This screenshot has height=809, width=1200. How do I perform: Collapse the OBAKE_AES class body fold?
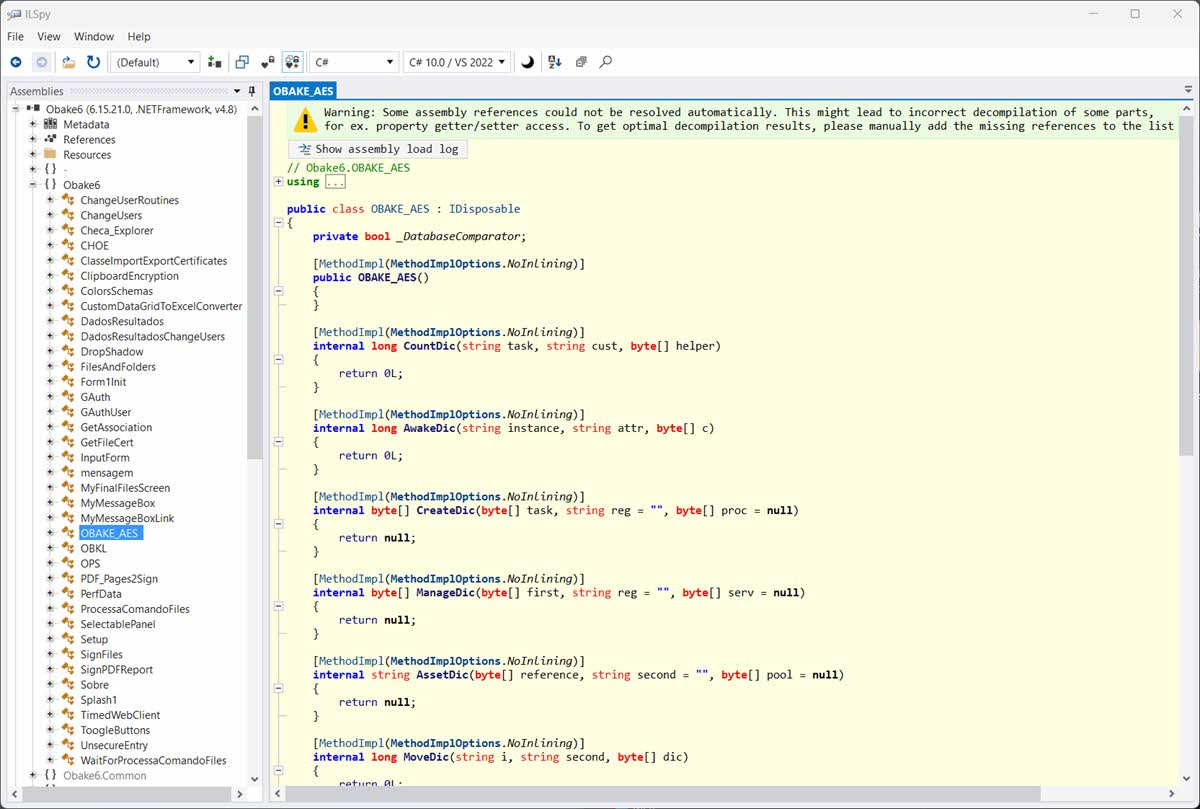(x=278, y=223)
